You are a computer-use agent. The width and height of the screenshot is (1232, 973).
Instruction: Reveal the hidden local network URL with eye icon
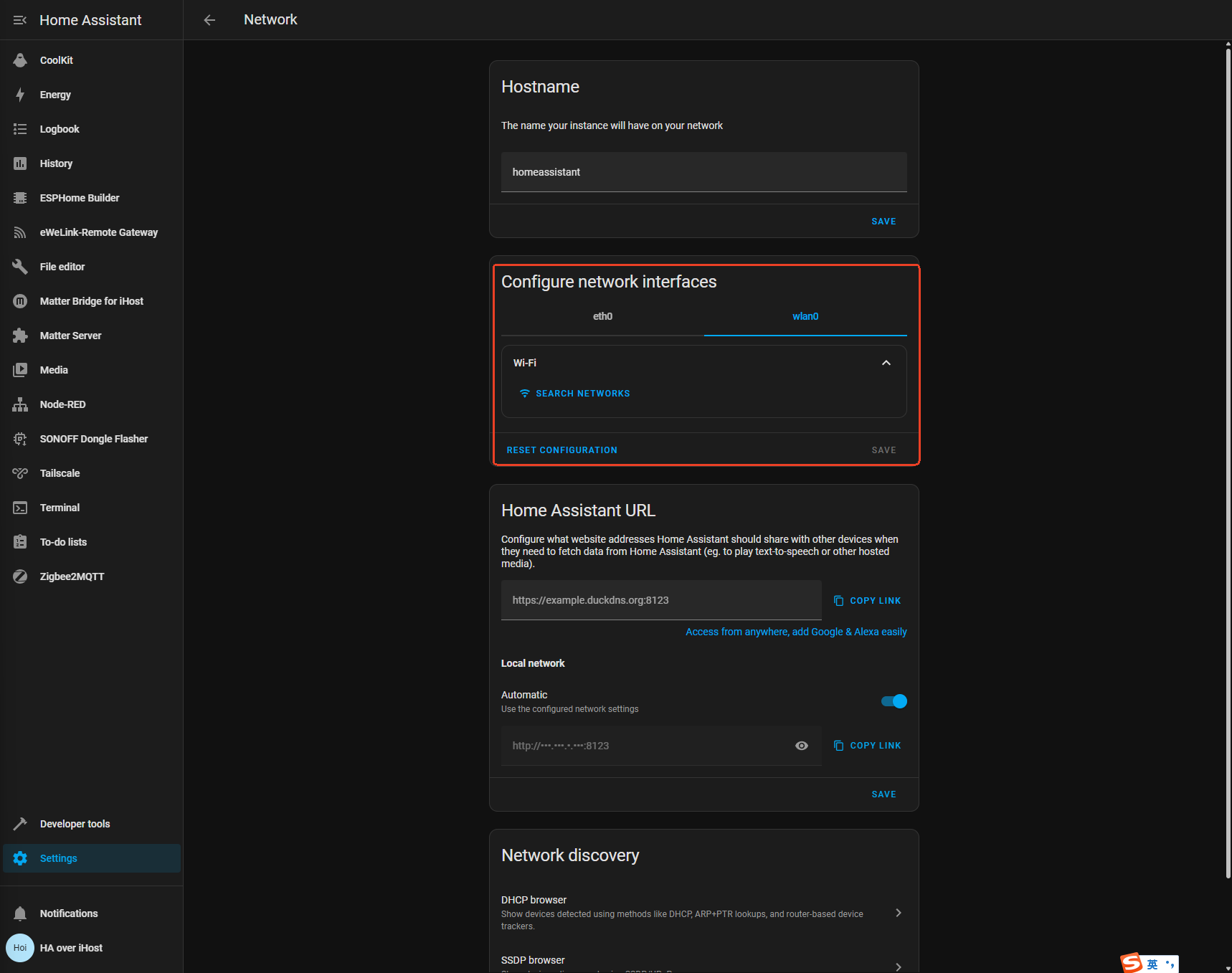[802, 746]
